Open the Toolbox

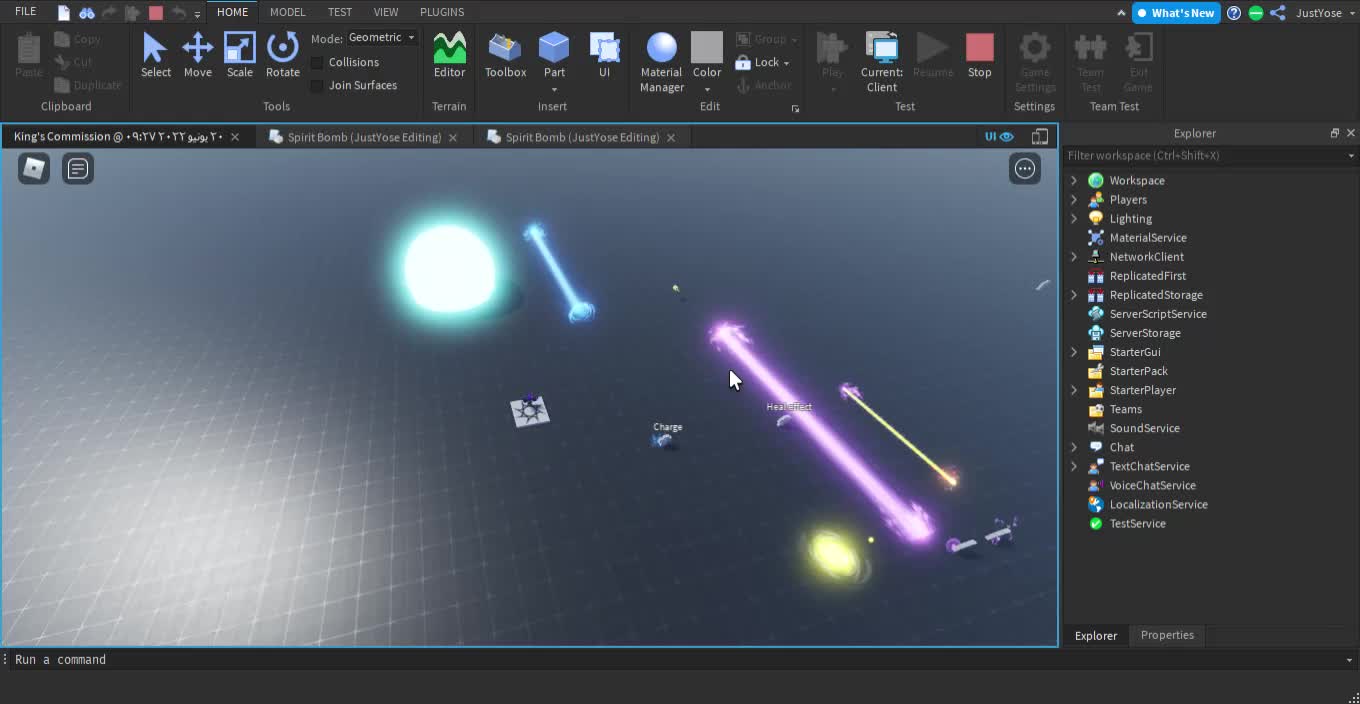pyautogui.click(x=505, y=55)
